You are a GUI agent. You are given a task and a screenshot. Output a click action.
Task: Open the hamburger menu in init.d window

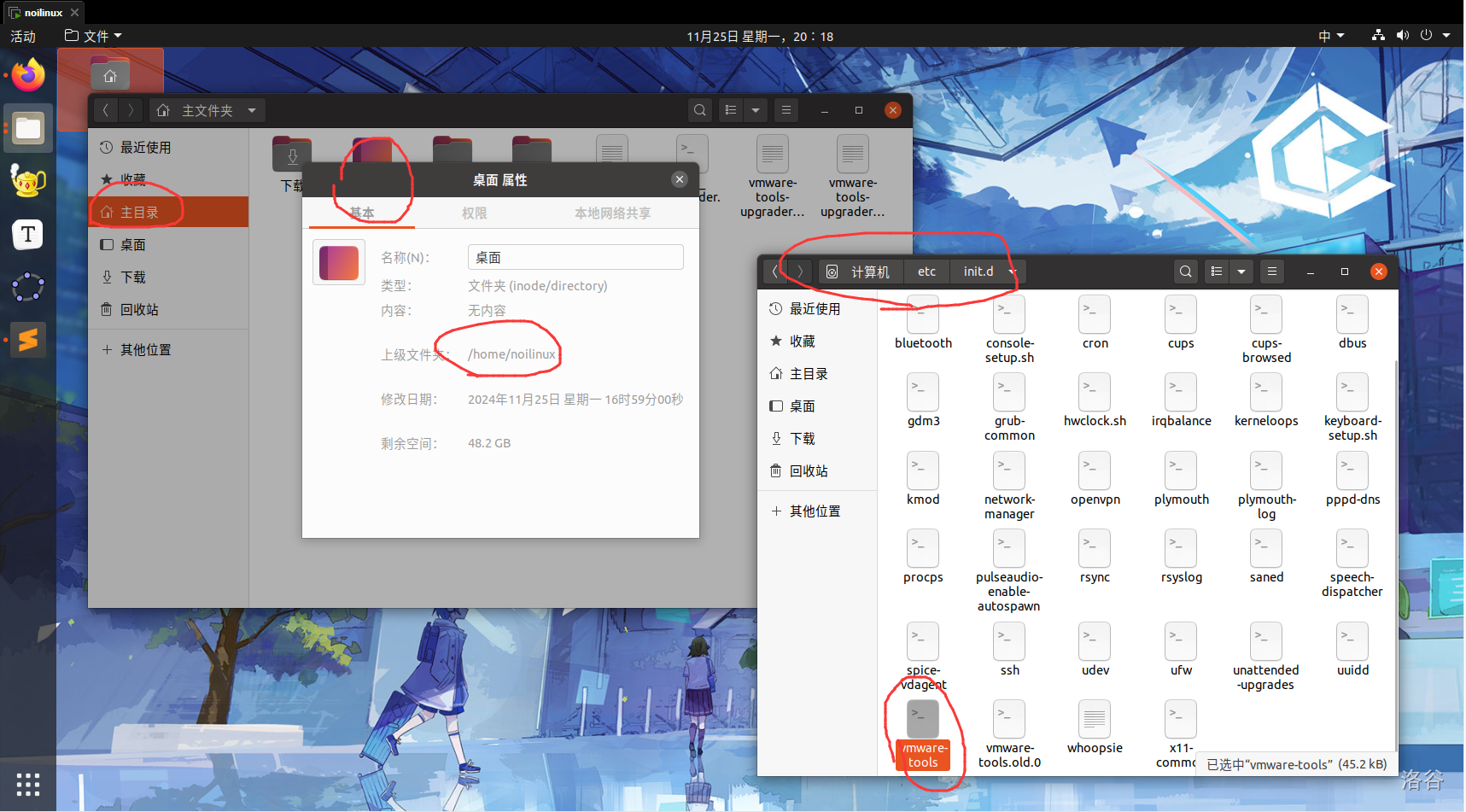tap(1272, 272)
